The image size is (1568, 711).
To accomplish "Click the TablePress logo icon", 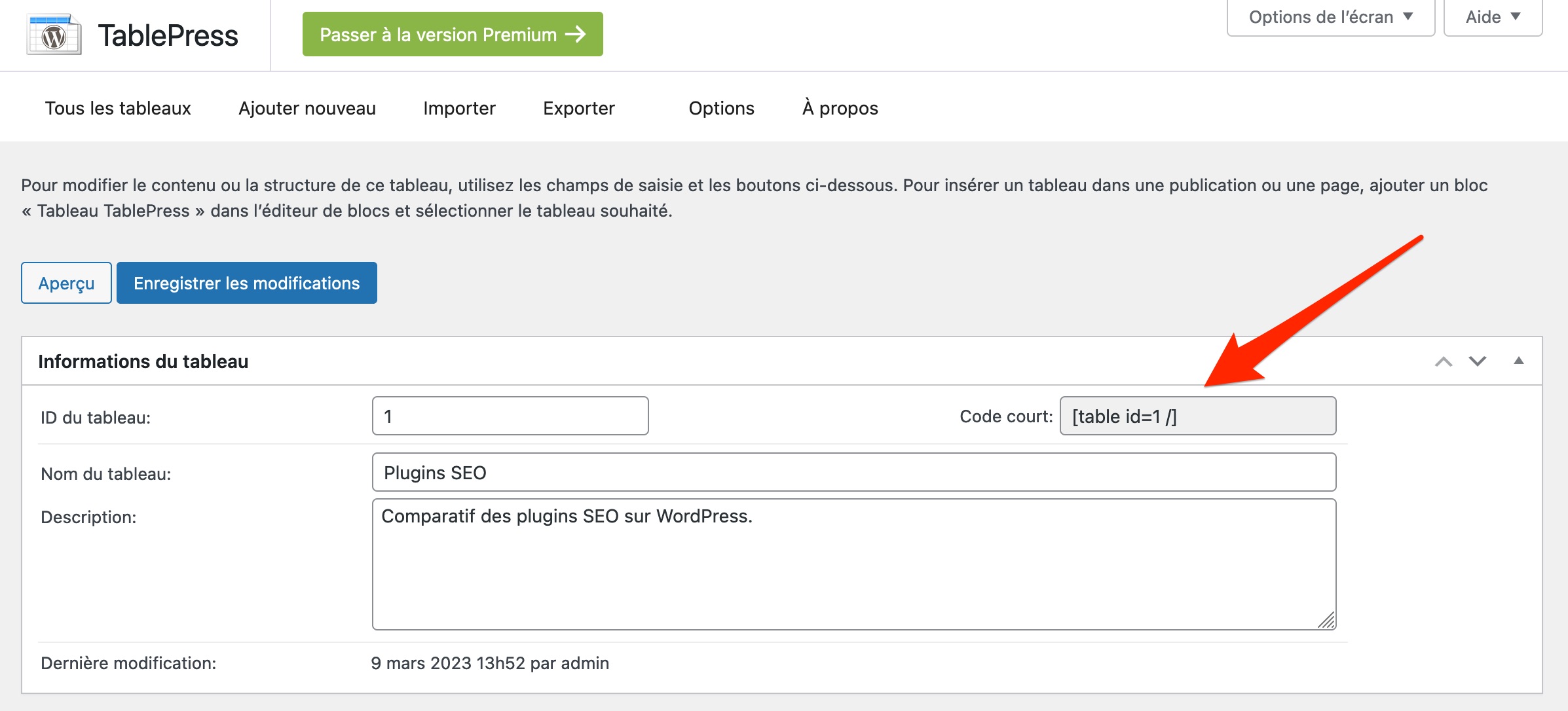I will pos(54,35).
